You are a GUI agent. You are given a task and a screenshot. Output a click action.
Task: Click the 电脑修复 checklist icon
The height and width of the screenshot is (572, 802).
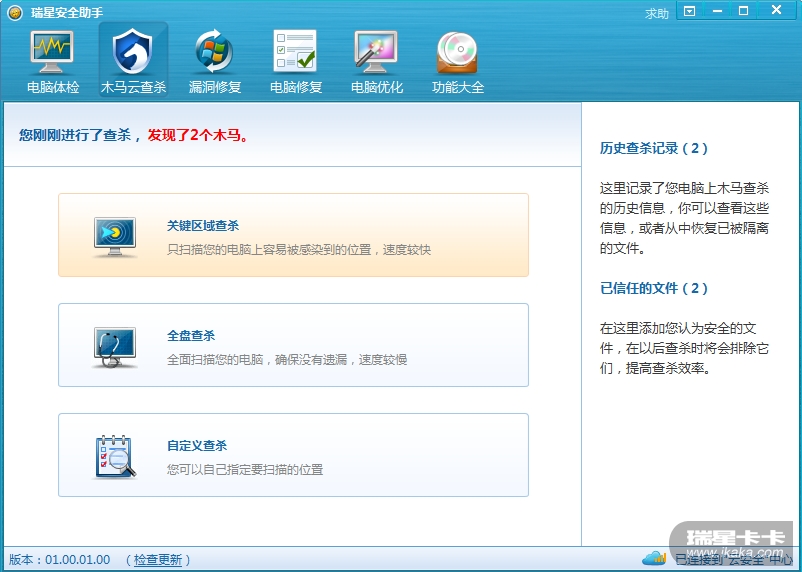pos(295,50)
